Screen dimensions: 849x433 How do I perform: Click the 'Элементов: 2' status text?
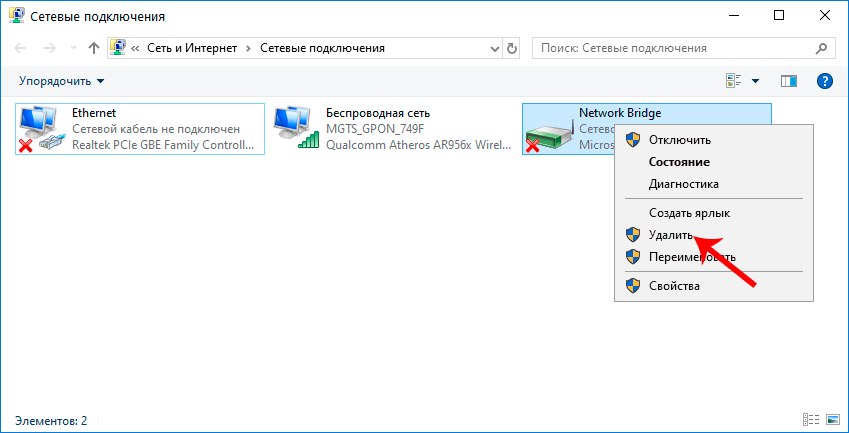51,421
